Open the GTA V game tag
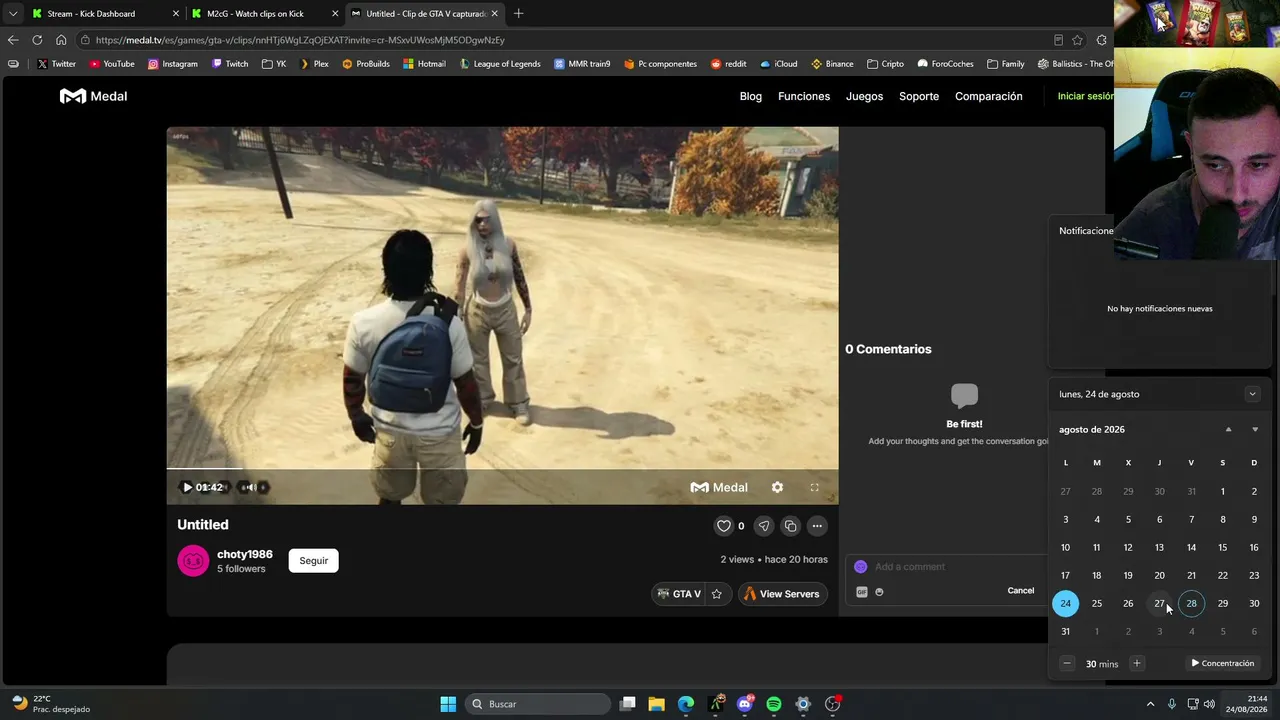 [679, 594]
